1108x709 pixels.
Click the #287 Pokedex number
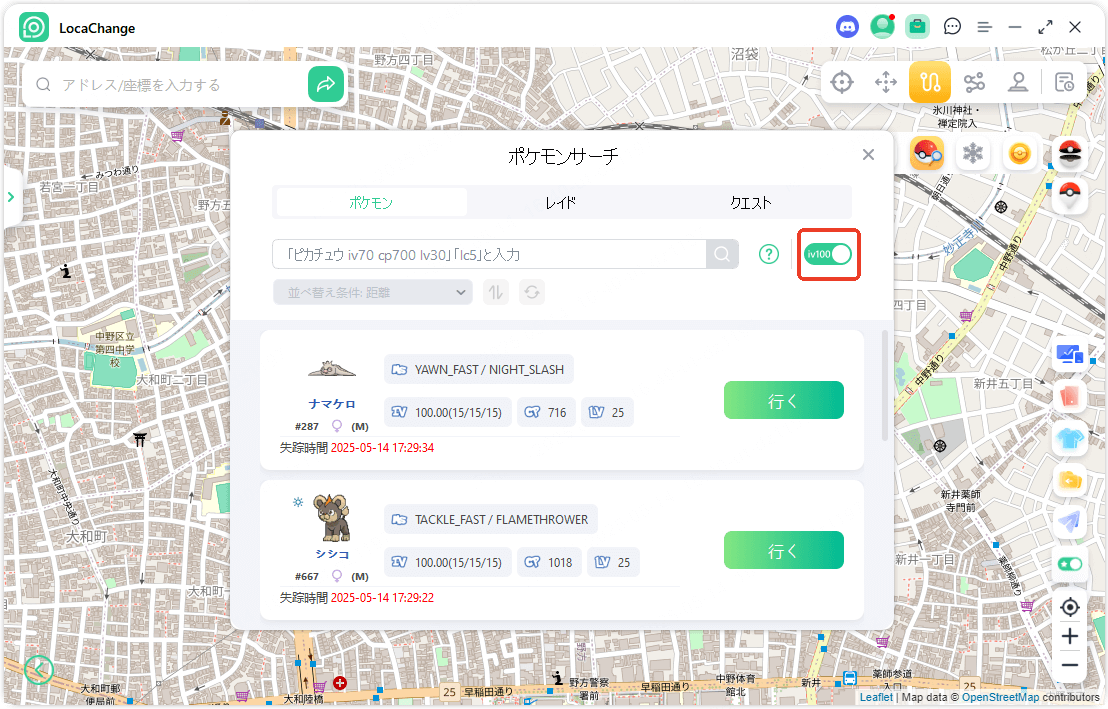(307, 426)
